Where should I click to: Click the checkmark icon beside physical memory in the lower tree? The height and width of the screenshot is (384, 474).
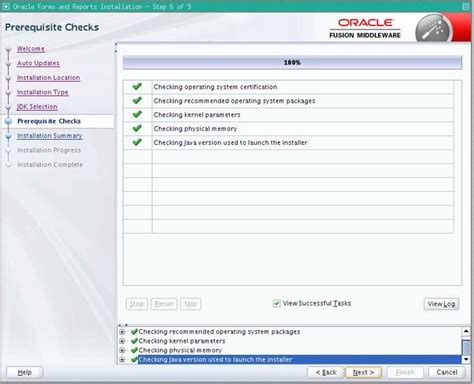pos(134,350)
